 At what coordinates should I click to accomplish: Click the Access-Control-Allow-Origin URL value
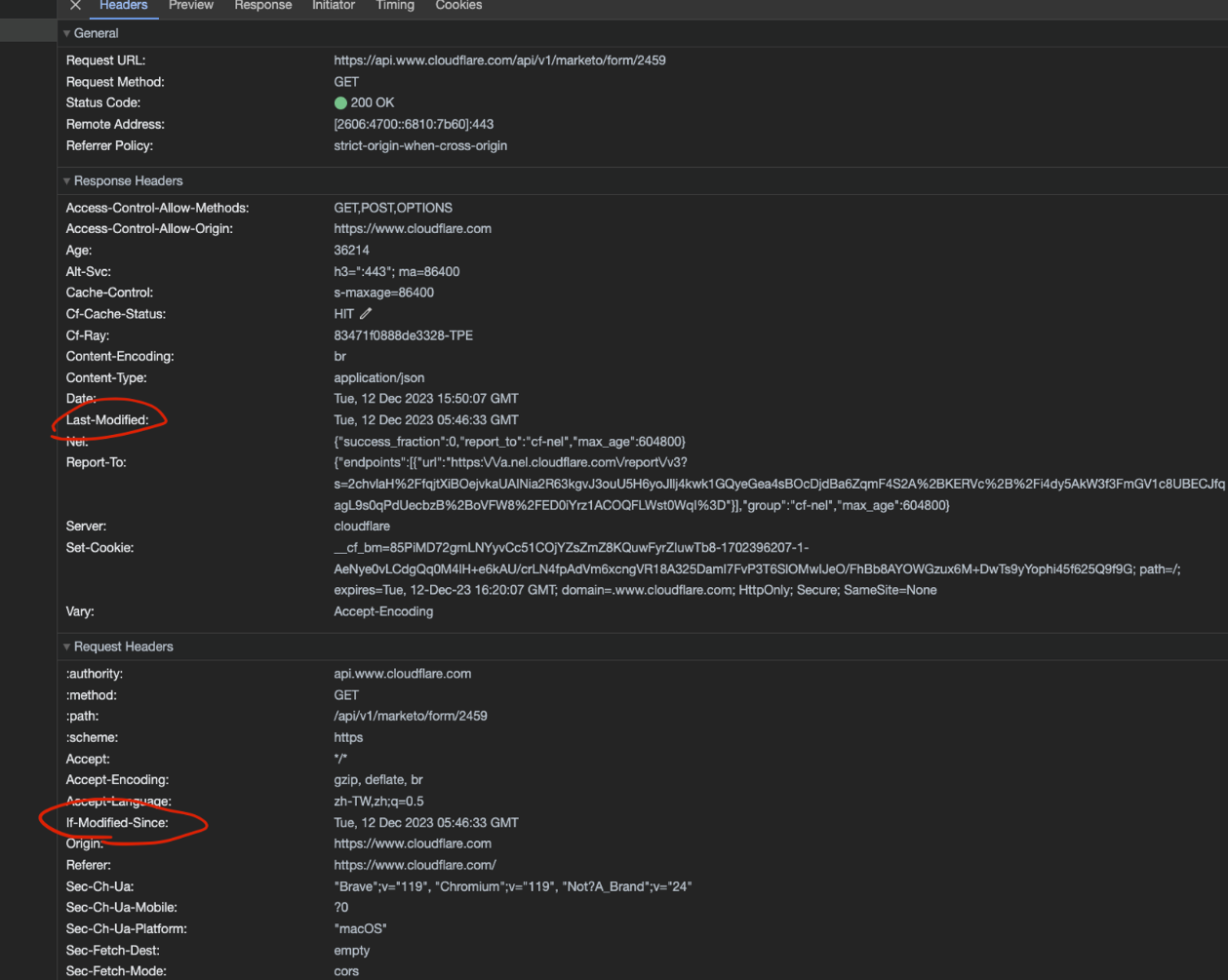click(413, 229)
